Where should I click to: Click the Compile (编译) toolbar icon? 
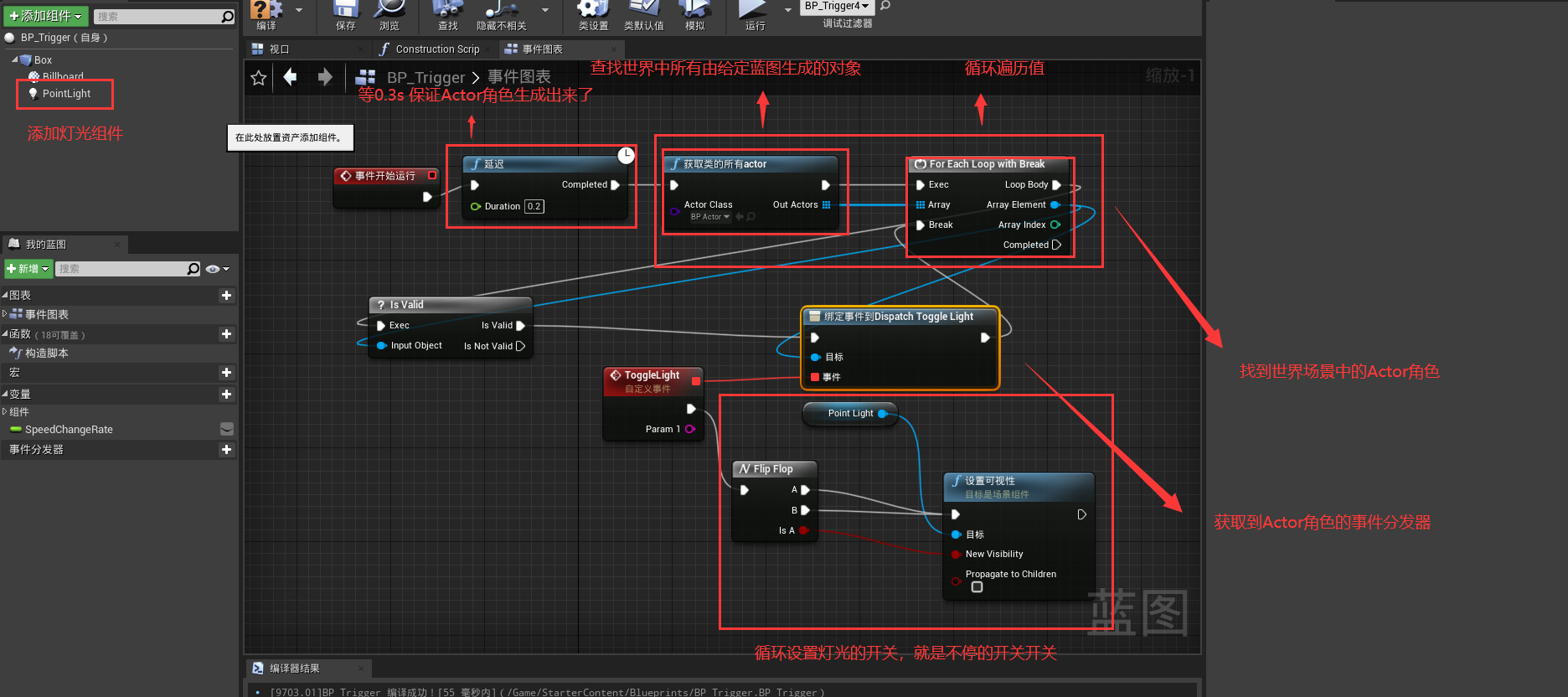click(x=266, y=10)
